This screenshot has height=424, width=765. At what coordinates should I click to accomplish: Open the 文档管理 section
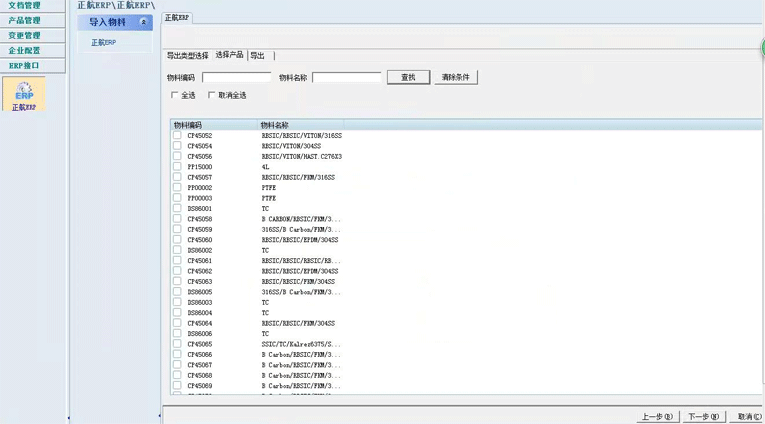point(25,6)
